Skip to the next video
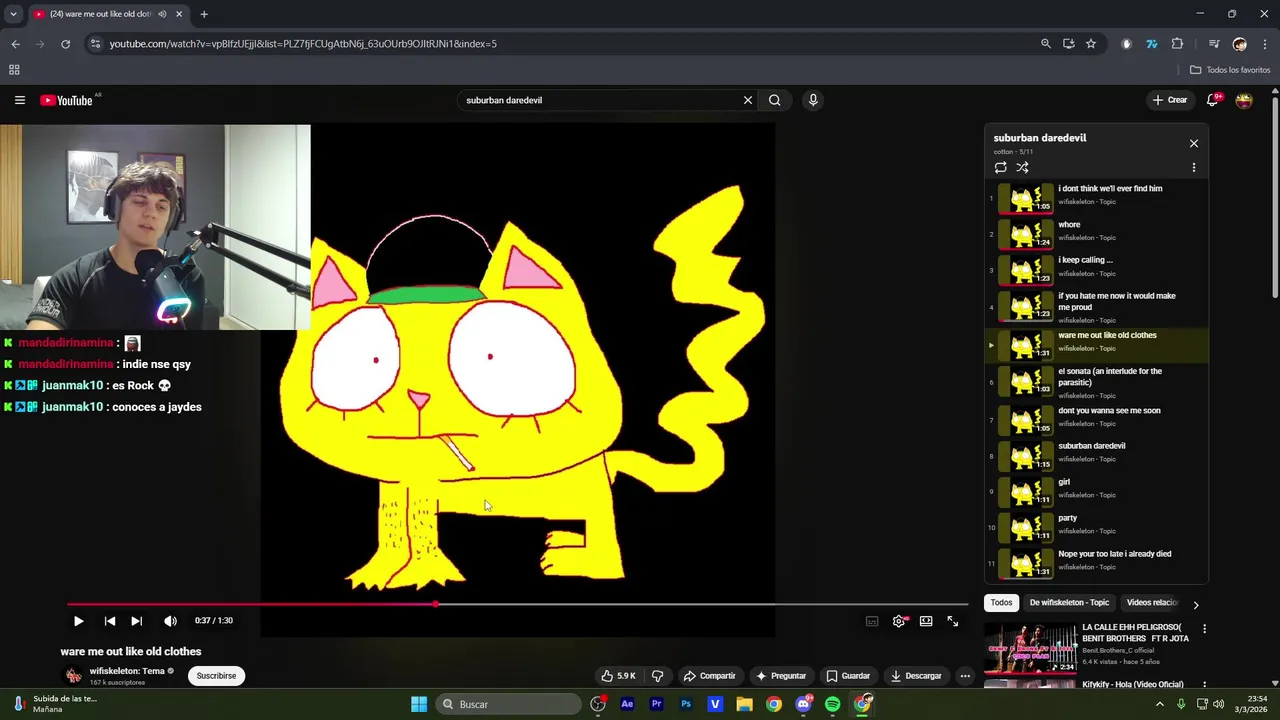Screen dimensions: 1280x720 (137, 621)
